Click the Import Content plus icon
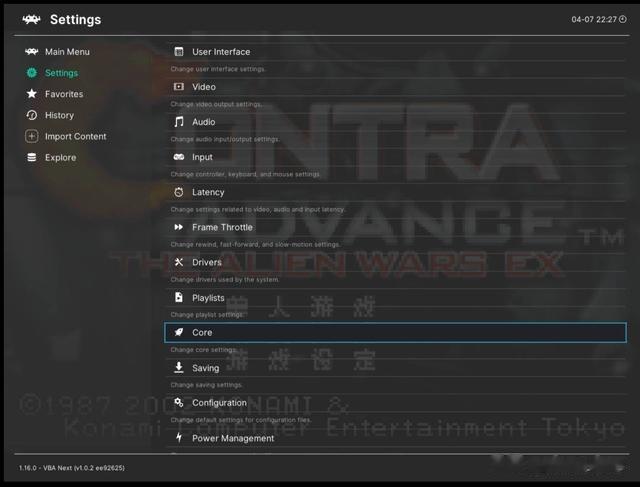640x487 pixels. 31,136
